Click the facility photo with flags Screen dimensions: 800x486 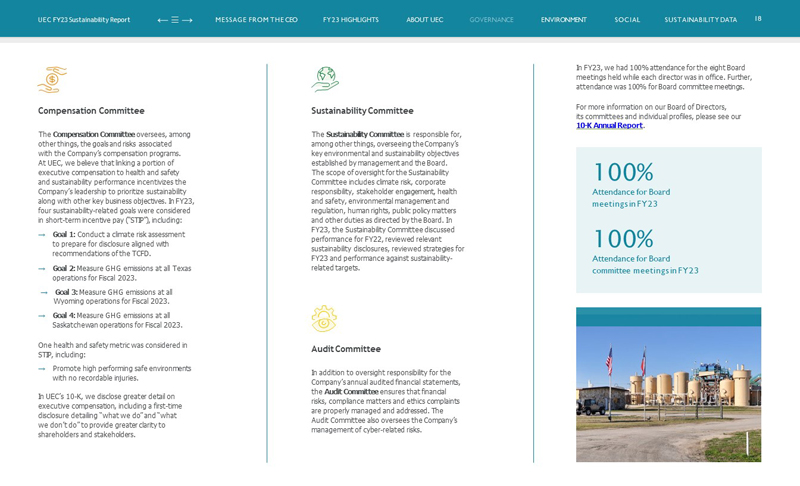(x=668, y=385)
